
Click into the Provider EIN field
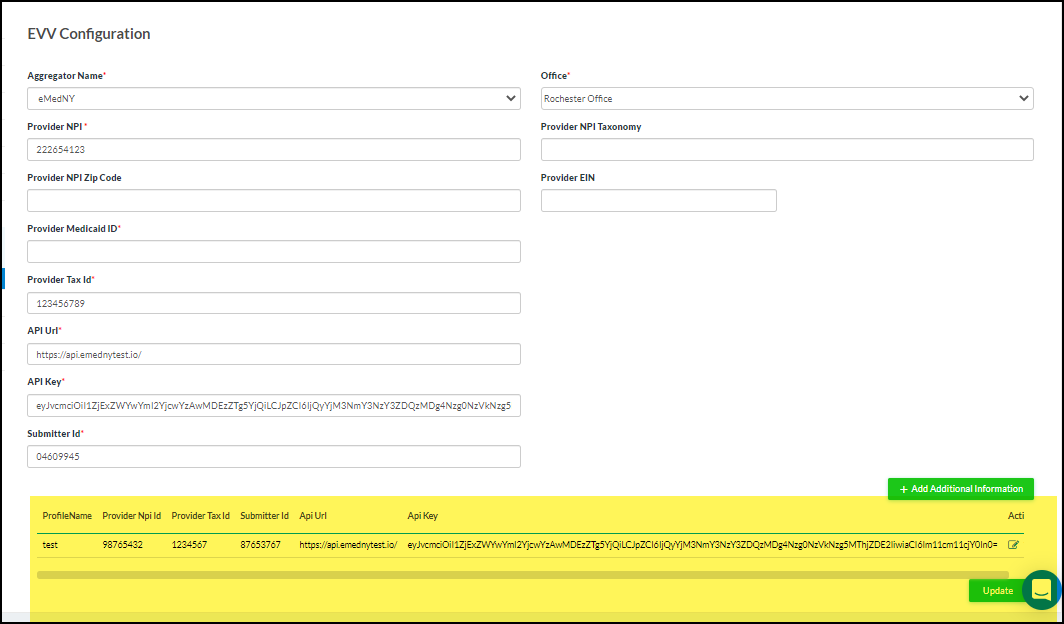[x=658, y=200]
